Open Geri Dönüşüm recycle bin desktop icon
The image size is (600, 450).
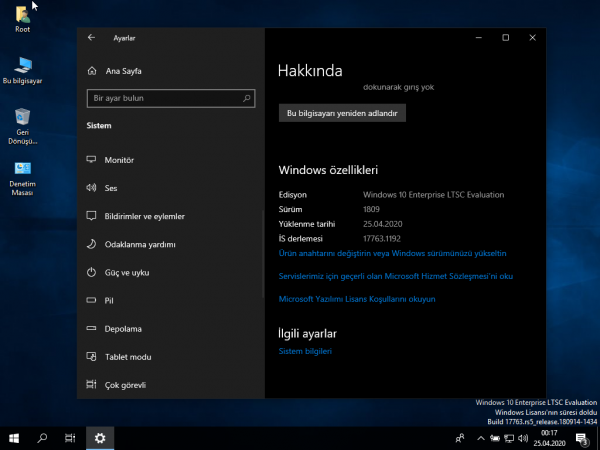[22, 123]
